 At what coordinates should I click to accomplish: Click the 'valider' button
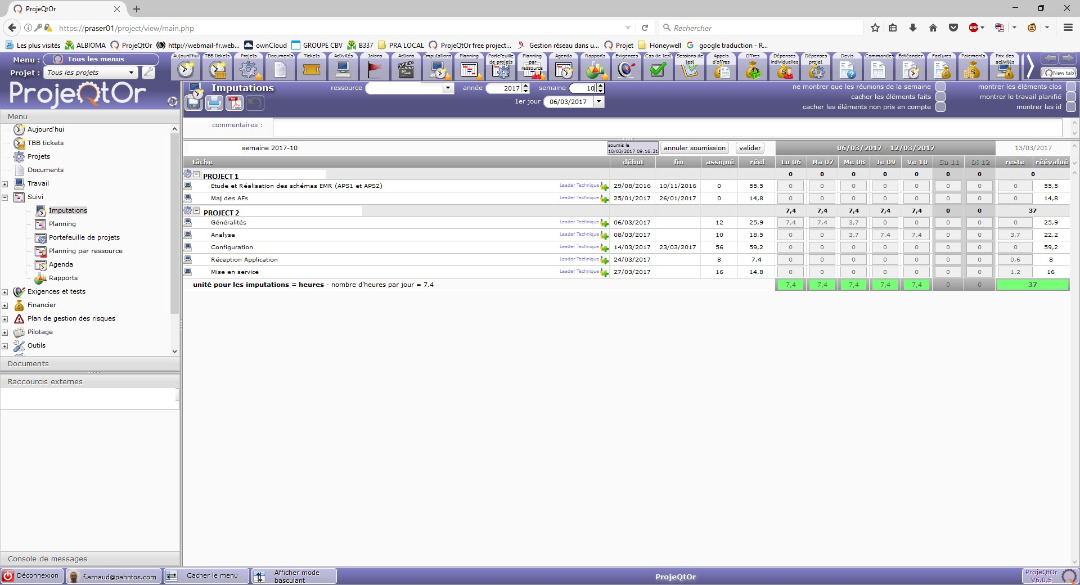(x=750, y=148)
